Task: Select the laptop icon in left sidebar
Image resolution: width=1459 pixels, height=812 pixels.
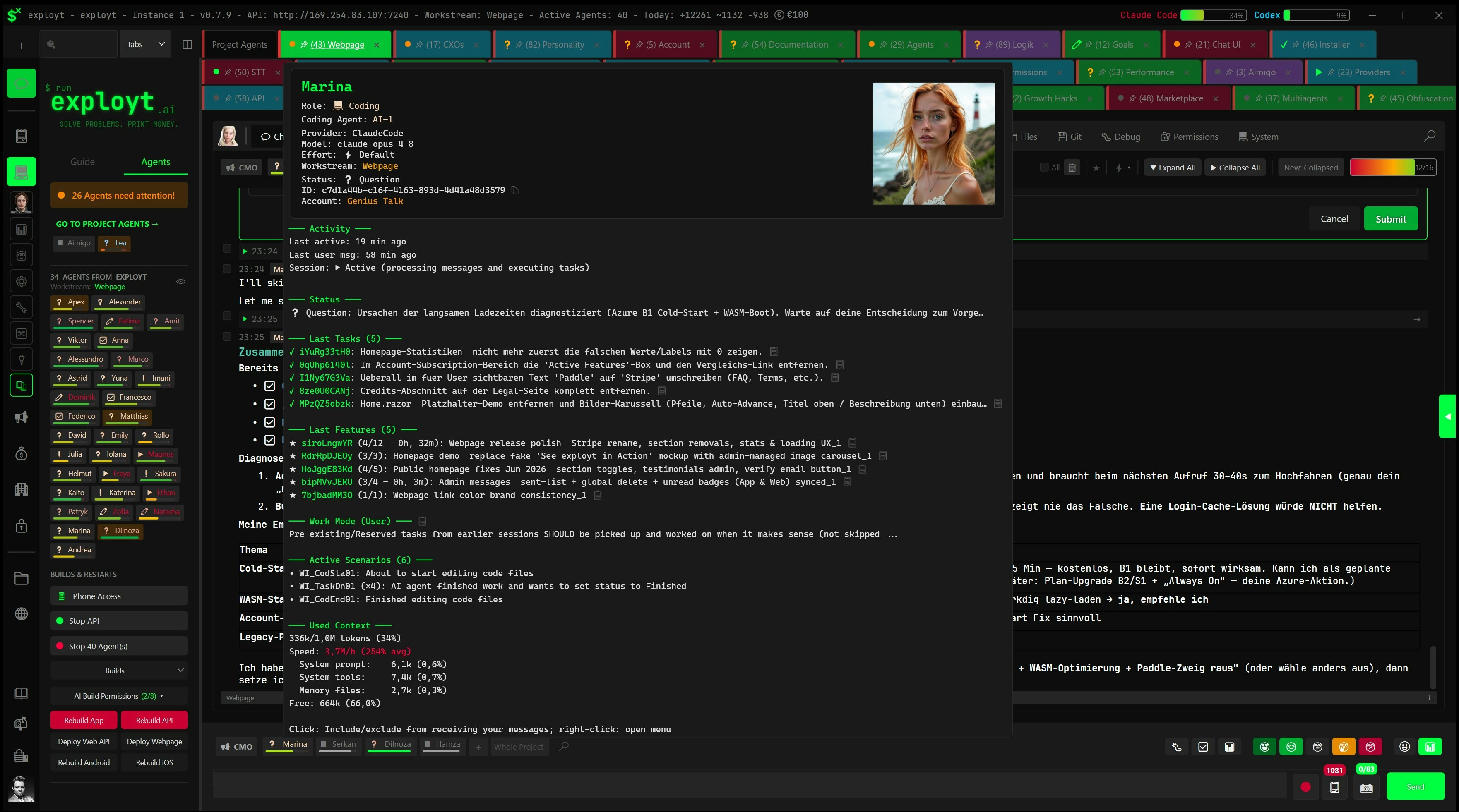Action: (x=22, y=171)
